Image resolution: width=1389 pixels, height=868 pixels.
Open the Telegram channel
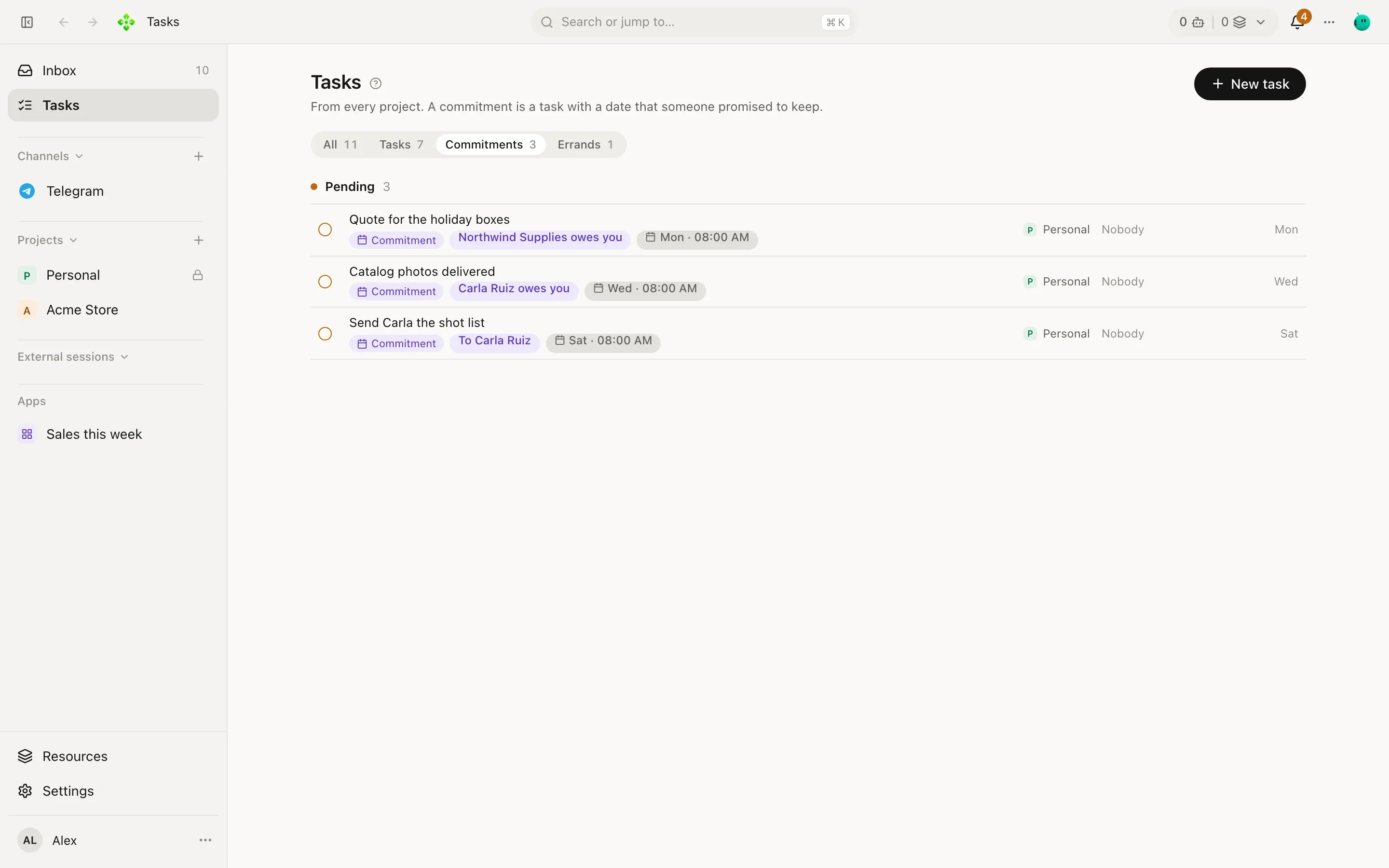[113, 191]
